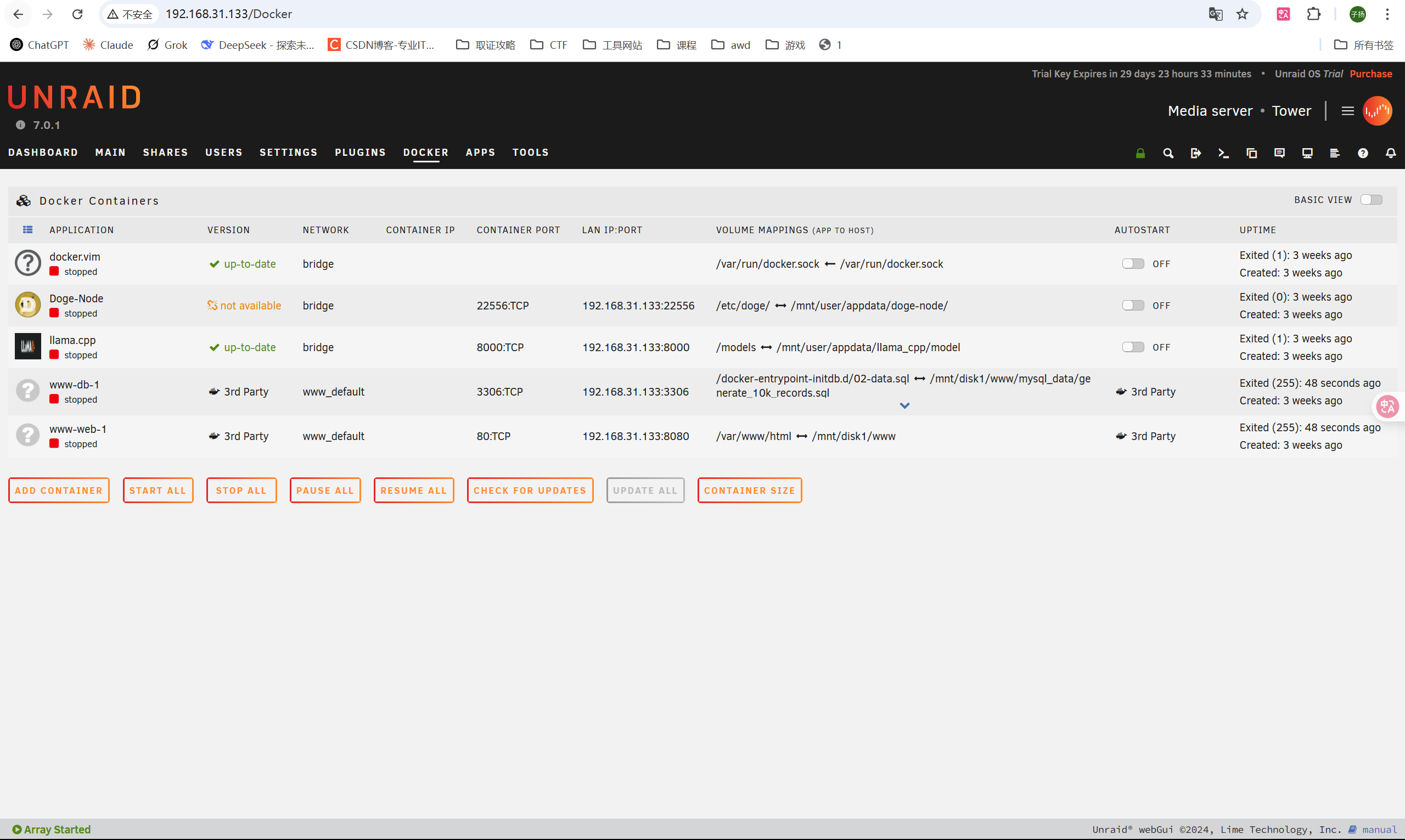
Task: Click the Pause All button
Action: pyautogui.click(x=325, y=490)
